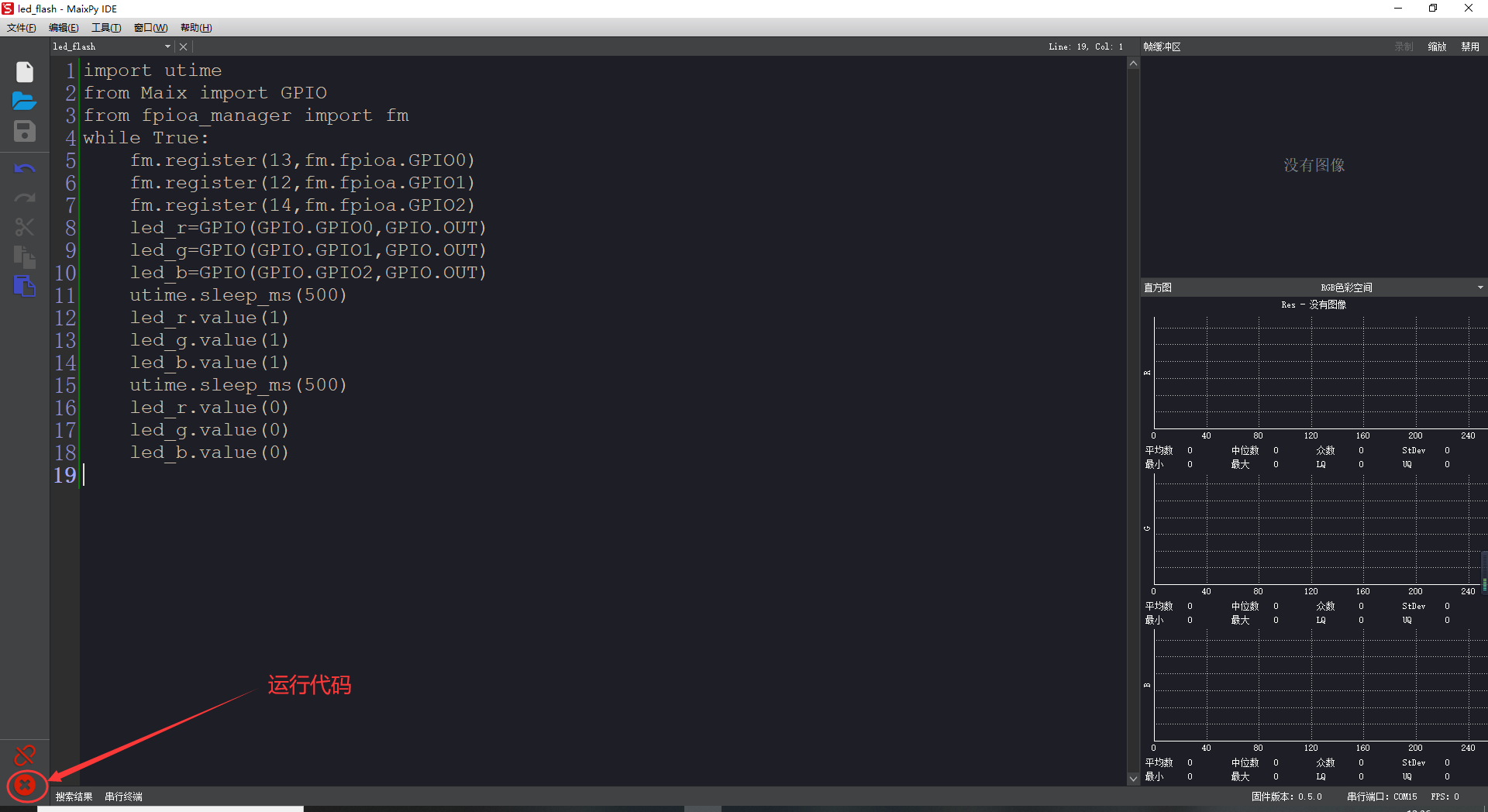This screenshot has height=812, width=1488.
Task: Cut selection with the scissors icon
Action: (x=25, y=227)
